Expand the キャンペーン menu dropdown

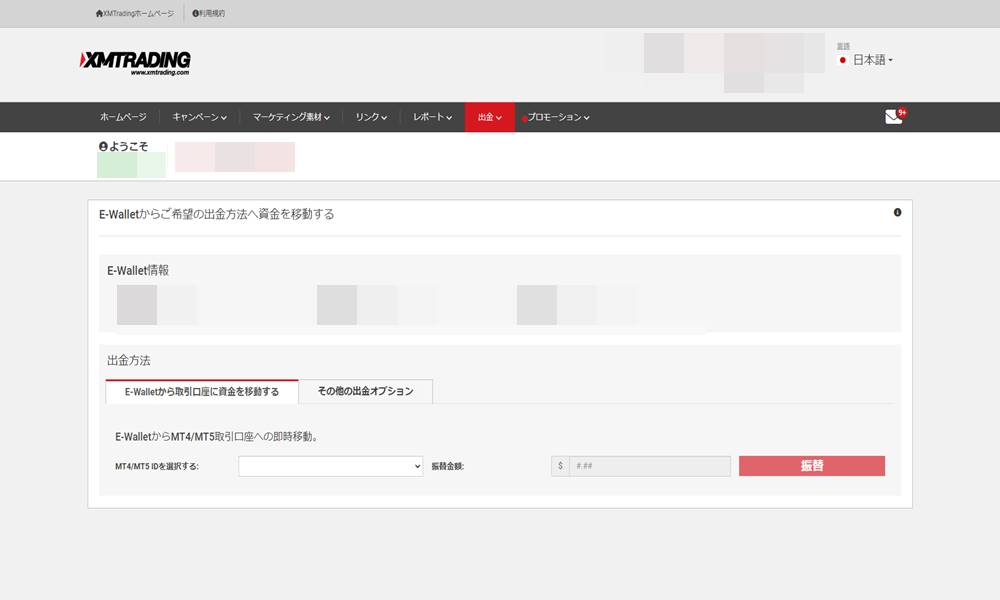coord(197,117)
